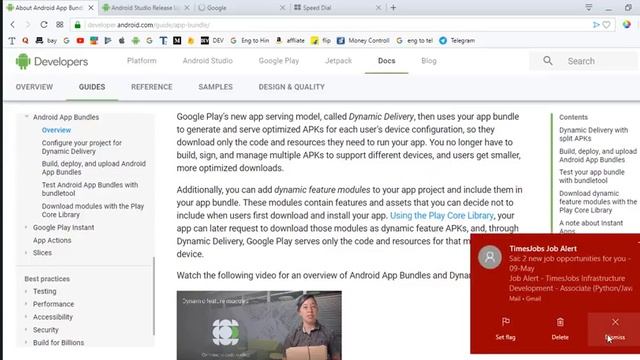Close the Android Studio Release tab

[x=187, y=8]
